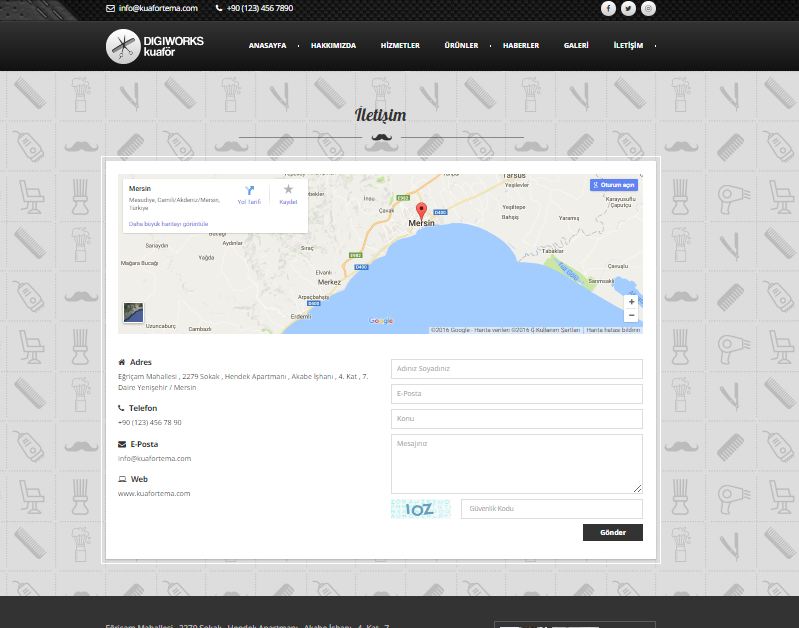This screenshot has height=628, width=799.
Task: Click the Gönder submit button
Action: [x=612, y=532]
